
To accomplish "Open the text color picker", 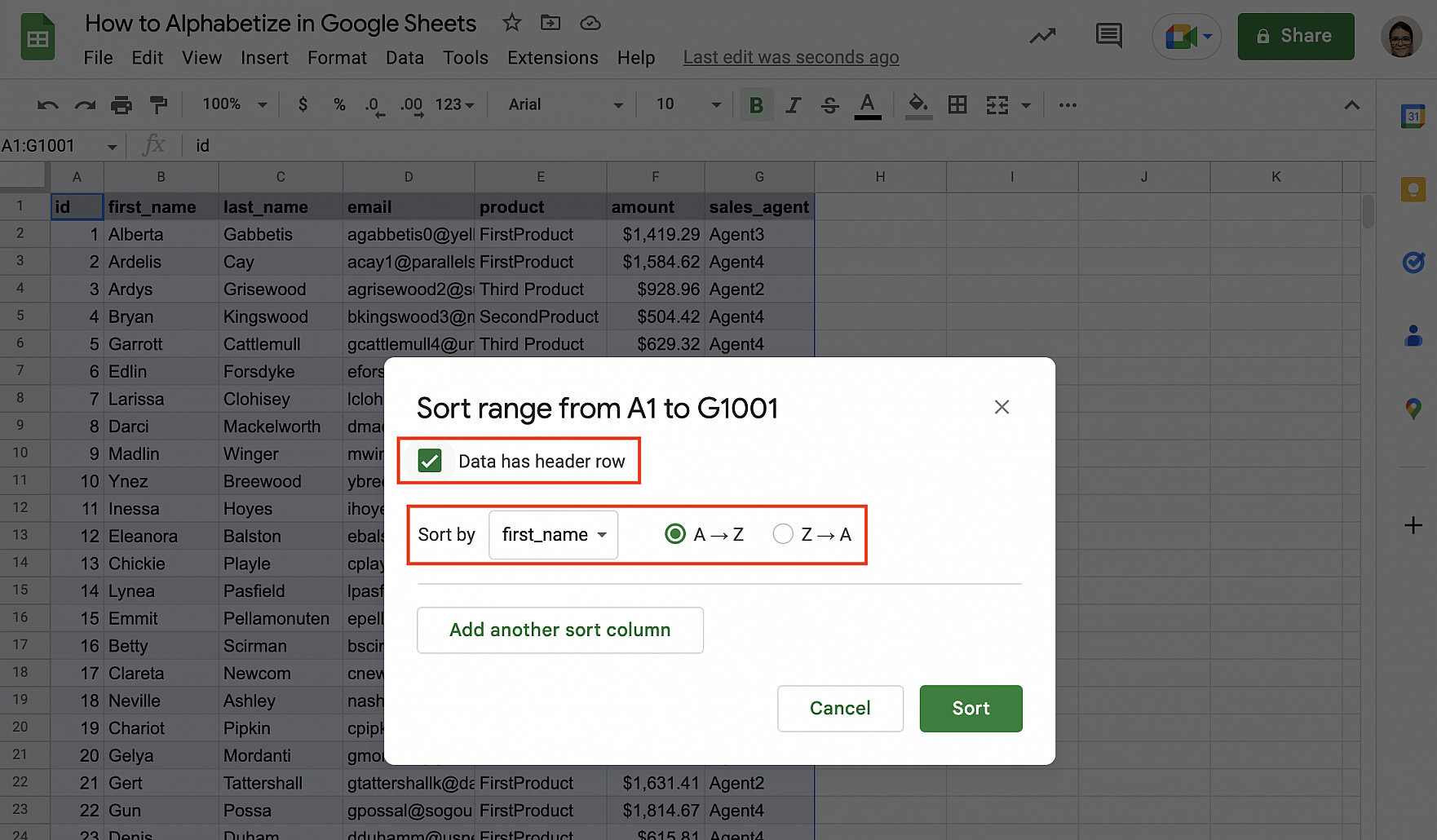I will (x=868, y=104).
